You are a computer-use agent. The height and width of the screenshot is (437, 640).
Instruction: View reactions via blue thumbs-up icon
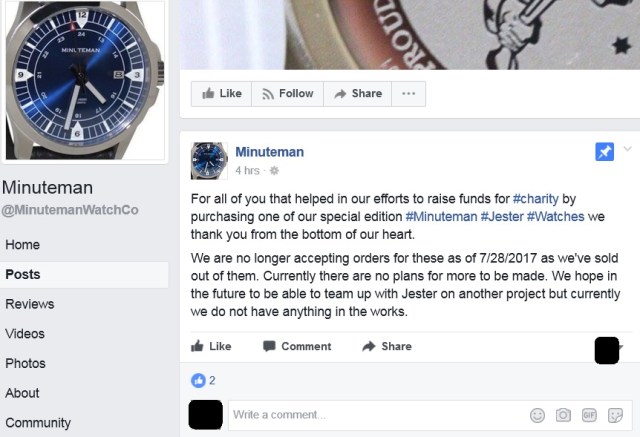tap(198, 380)
